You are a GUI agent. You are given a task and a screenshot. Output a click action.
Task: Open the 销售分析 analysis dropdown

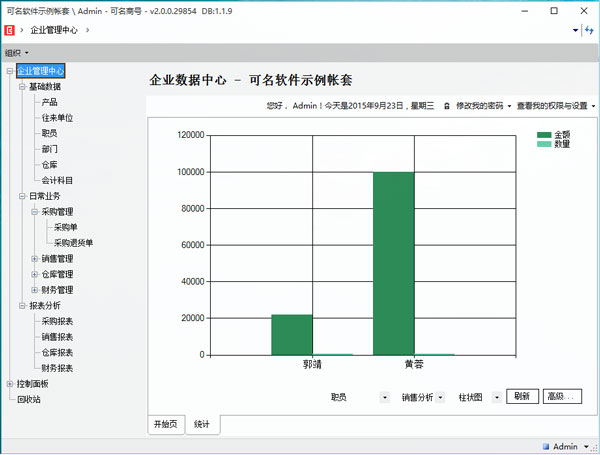point(441,397)
